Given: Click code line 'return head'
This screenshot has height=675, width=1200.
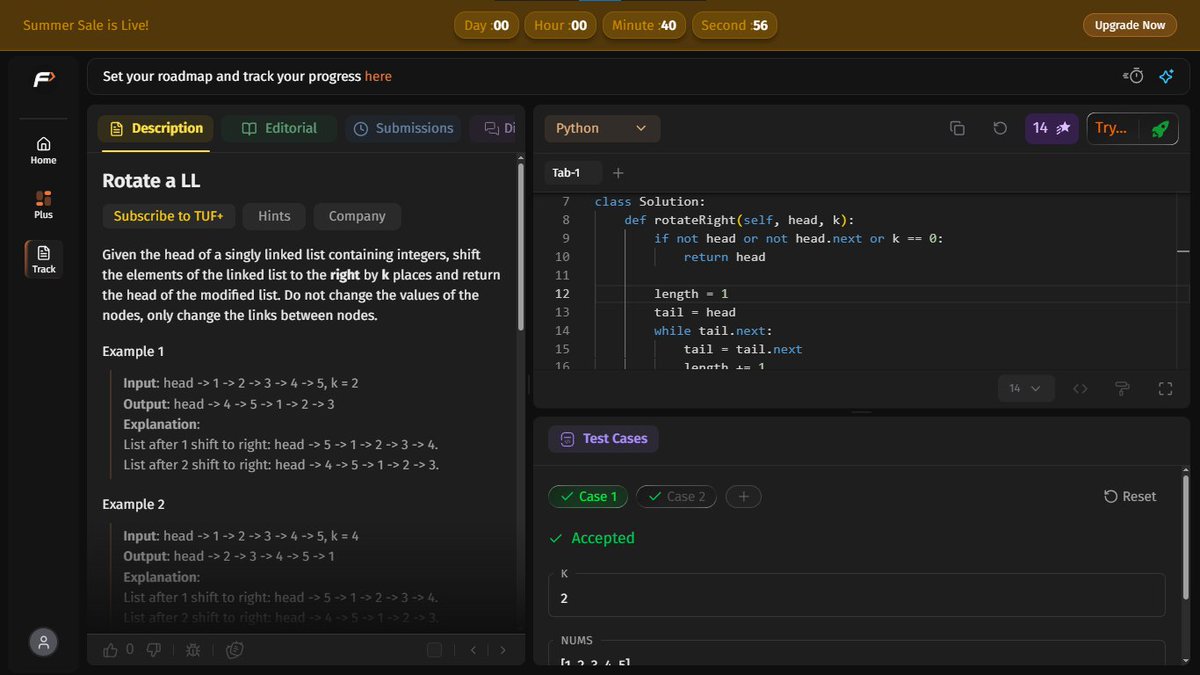Looking at the screenshot, I should click(x=725, y=257).
